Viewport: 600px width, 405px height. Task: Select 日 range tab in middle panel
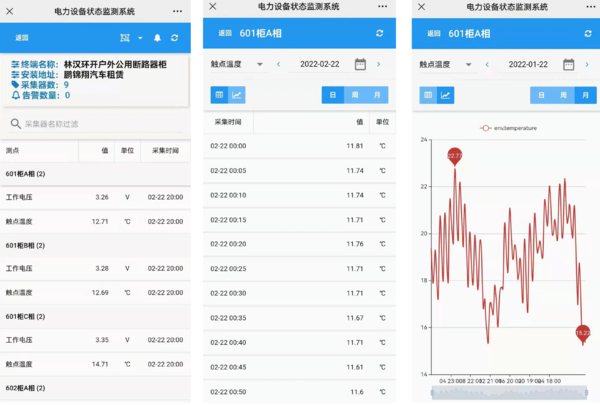pos(333,95)
